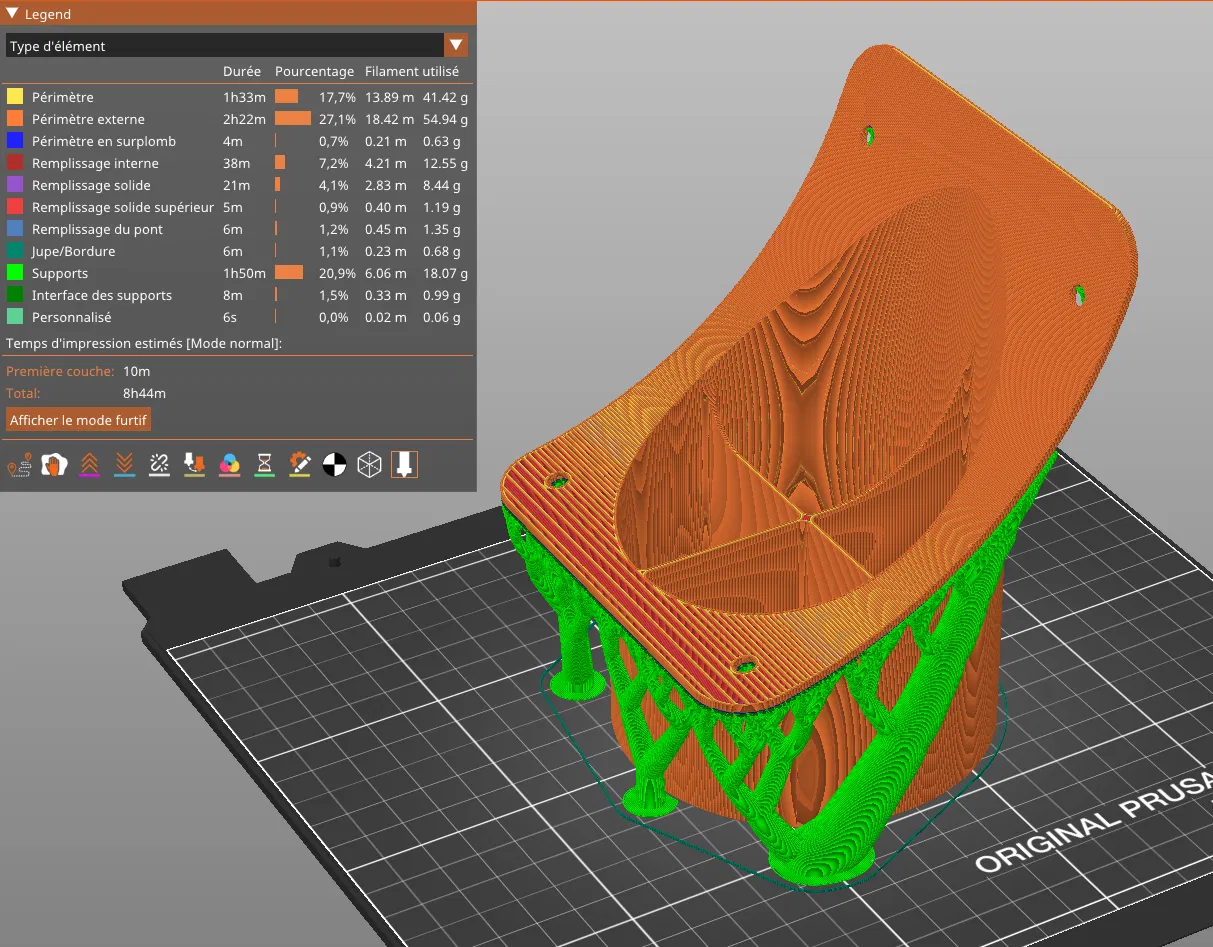Toggle Périmètre en surplomb row visibility
1213x947 pixels.
click(x=237, y=141)
